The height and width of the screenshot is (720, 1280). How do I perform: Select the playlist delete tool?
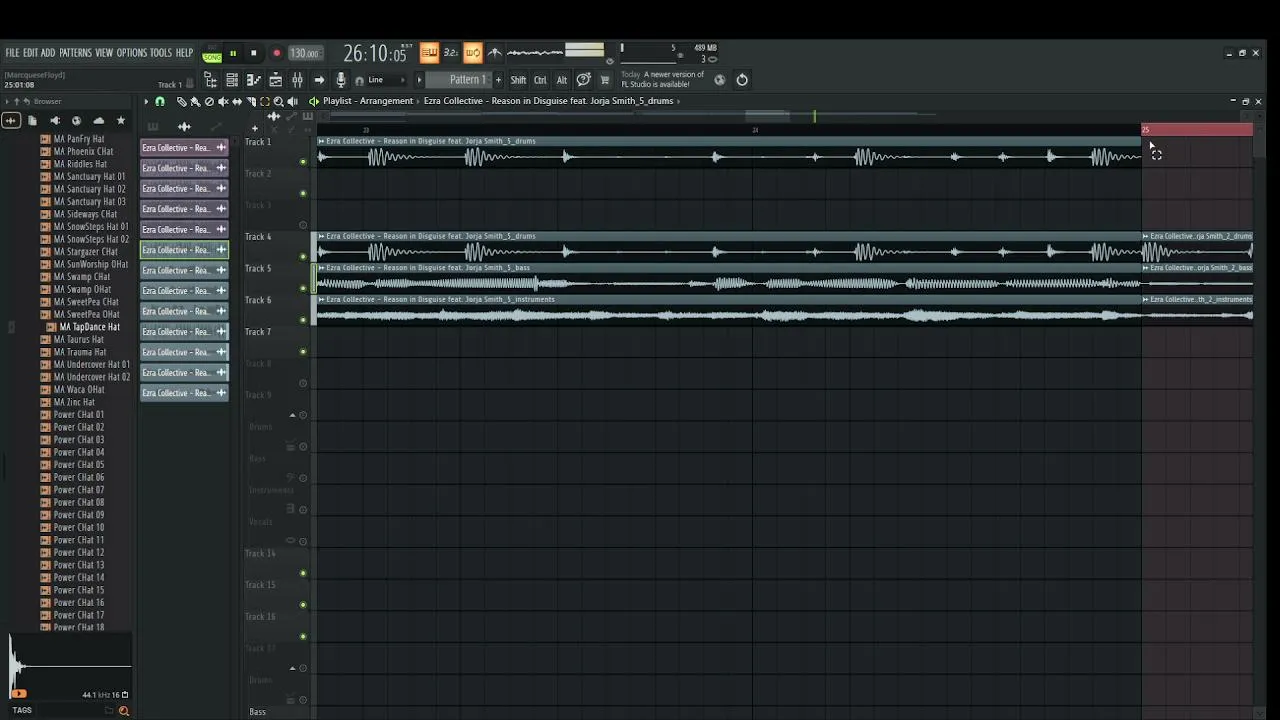[209, 102]
